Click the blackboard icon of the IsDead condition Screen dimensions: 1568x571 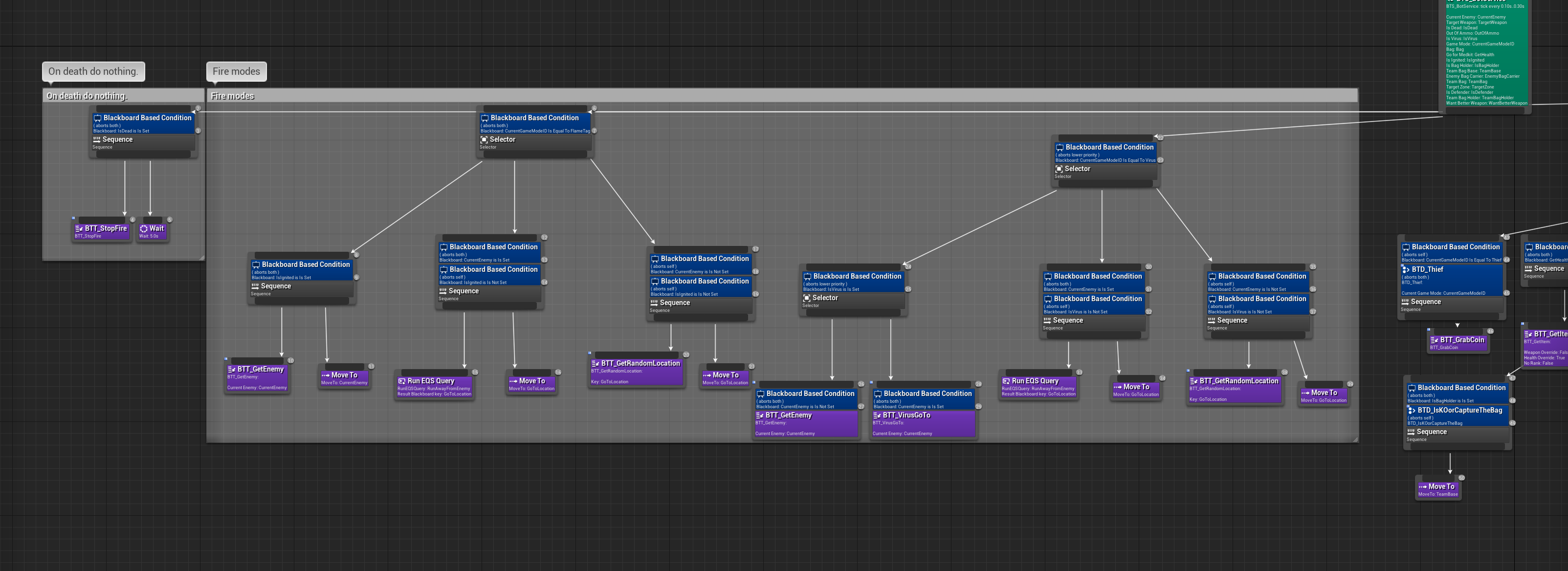tap(97, 118)
